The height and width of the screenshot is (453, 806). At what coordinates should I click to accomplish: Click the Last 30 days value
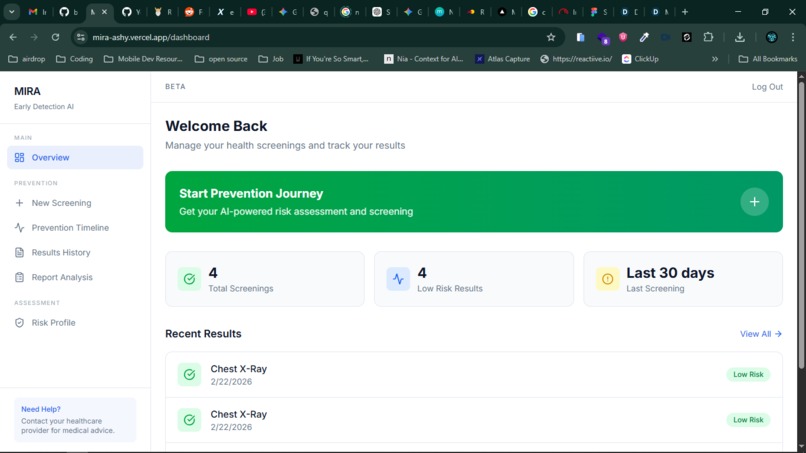coord(670,273)
